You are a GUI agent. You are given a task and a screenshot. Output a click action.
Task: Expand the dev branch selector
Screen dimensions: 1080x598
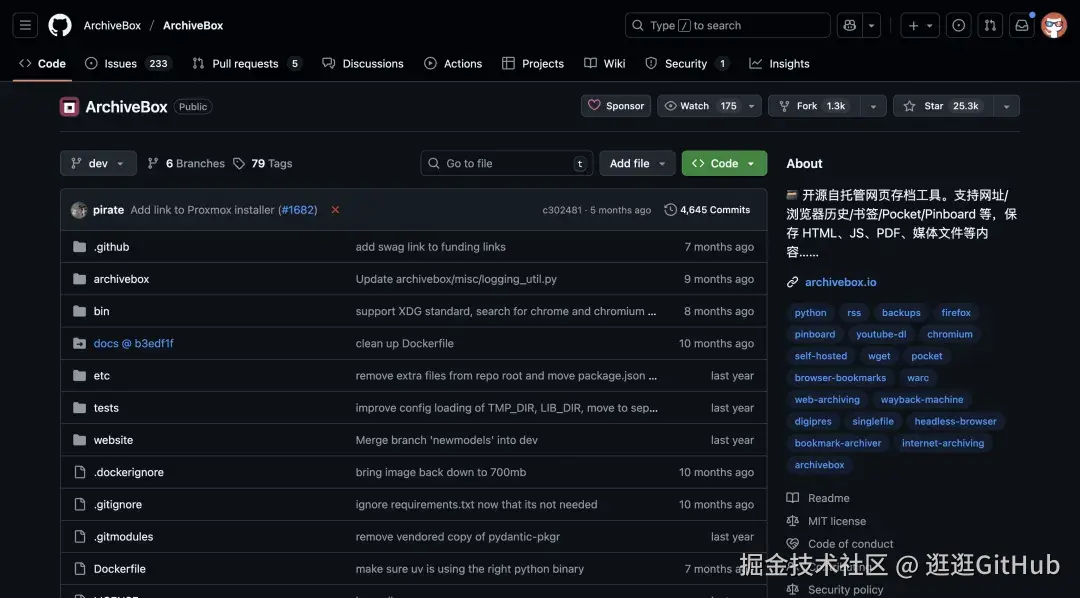click(x=97, y=162)
